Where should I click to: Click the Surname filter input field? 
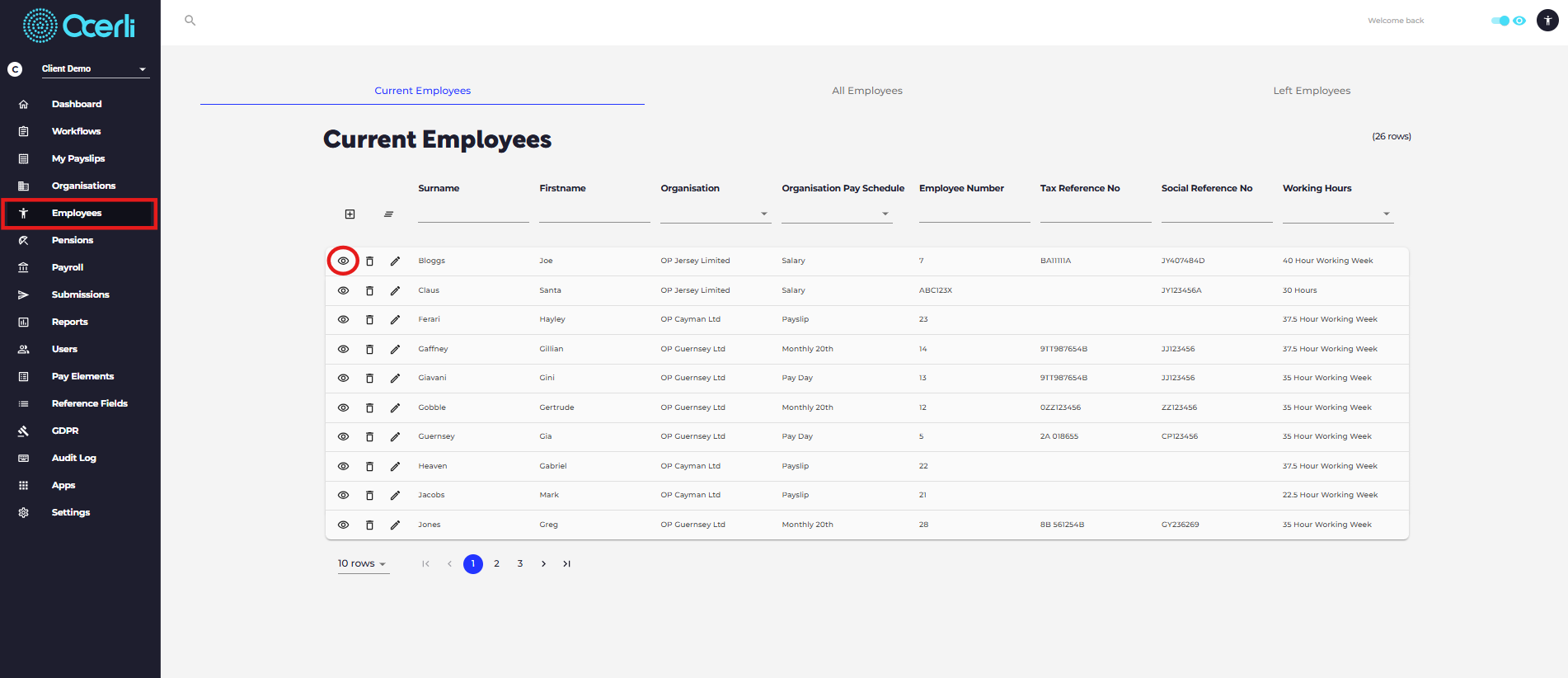pos(473,214)
